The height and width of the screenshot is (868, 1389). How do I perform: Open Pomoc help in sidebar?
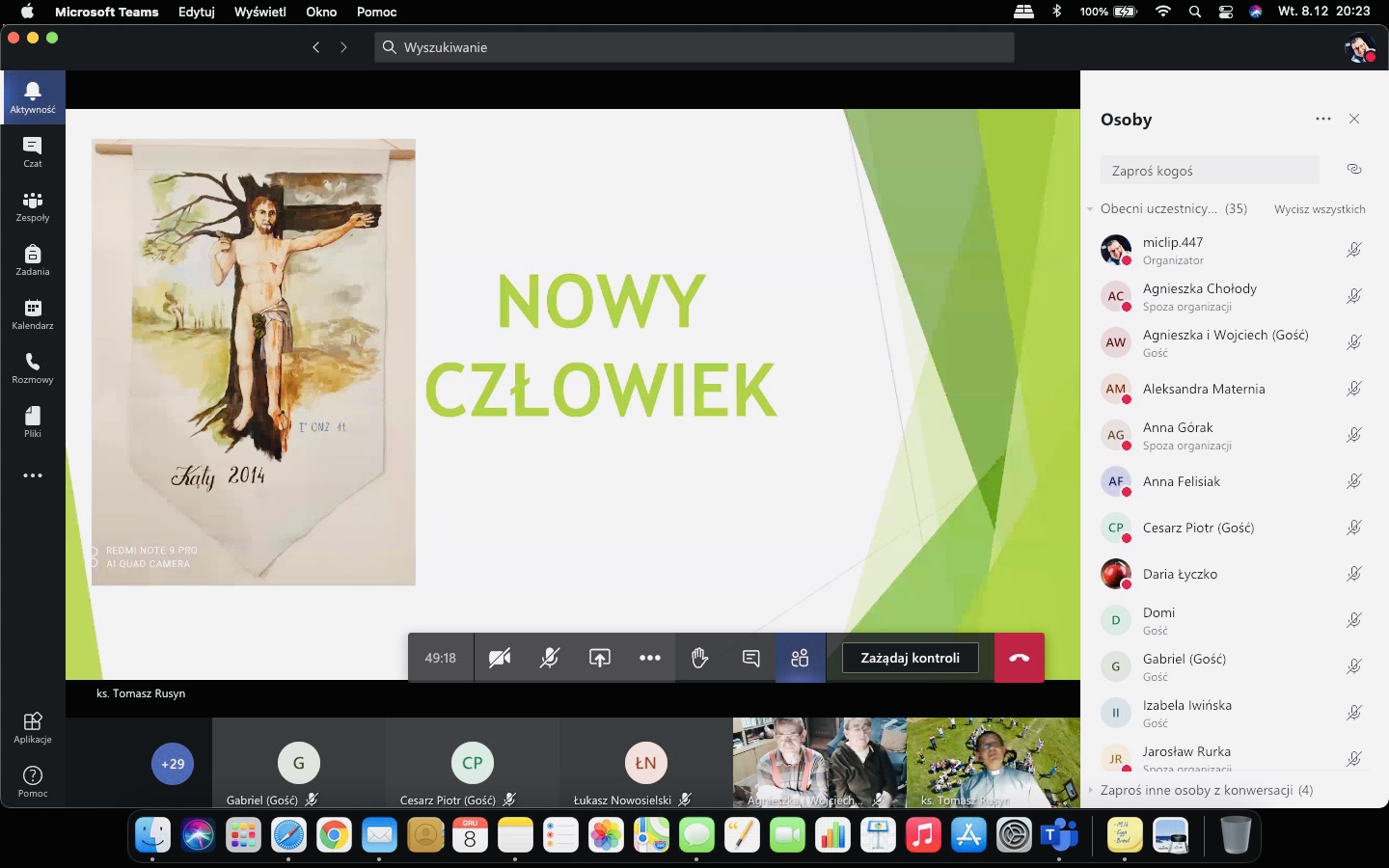pos(33,782)
